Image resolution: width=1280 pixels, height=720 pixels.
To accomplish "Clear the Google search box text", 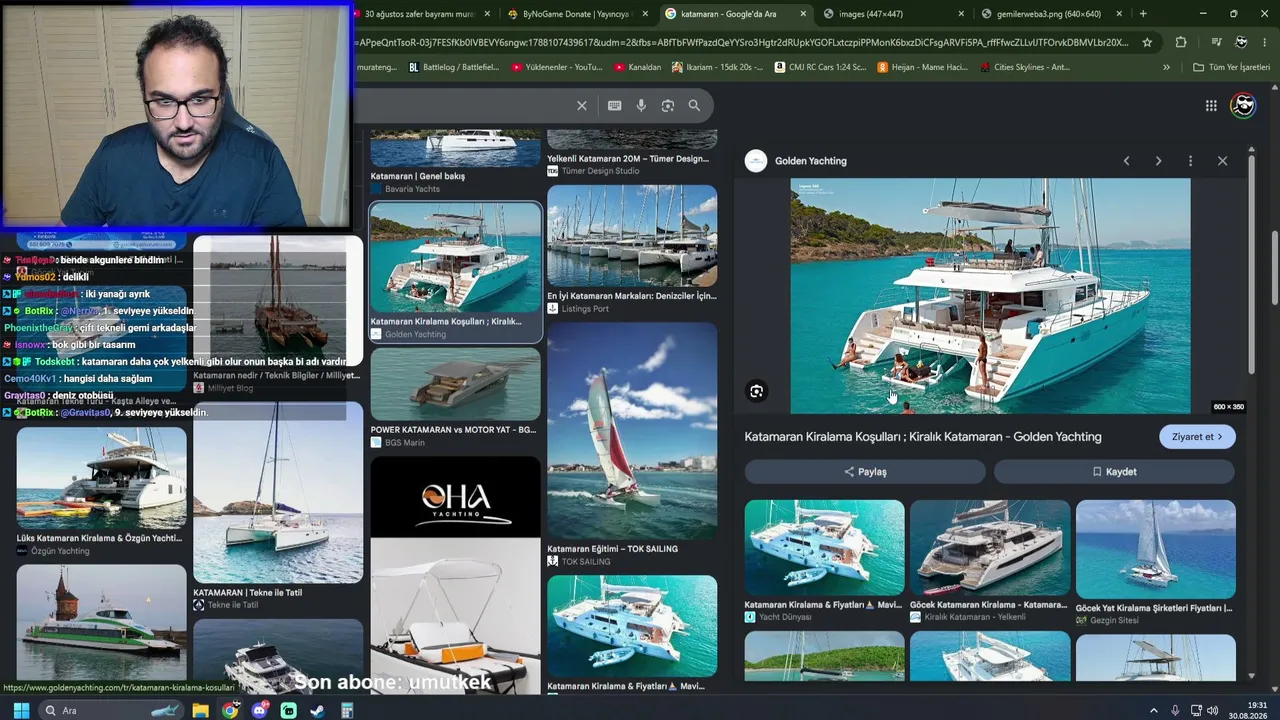I will pyautogui.click(x=582, y=105).
